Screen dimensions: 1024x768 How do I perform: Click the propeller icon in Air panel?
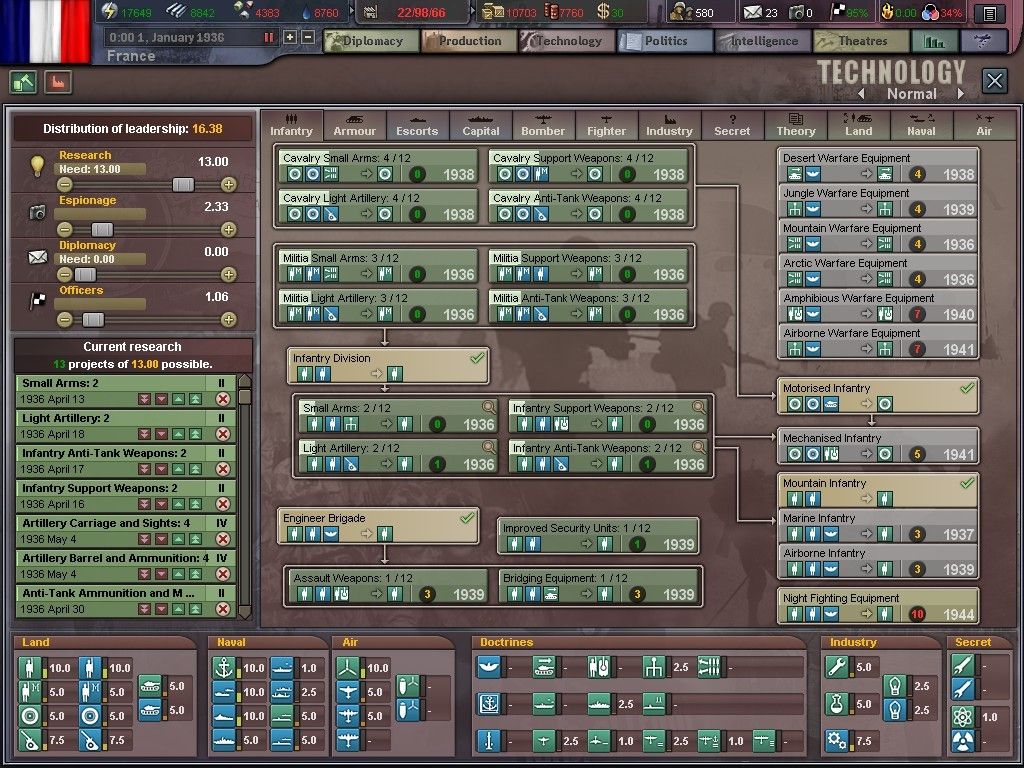click(x=348, y=667)
